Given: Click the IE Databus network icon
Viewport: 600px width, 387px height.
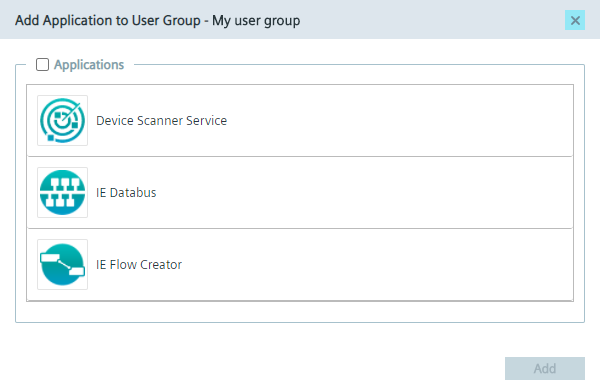Looking at the screenshot, I should coord(62,193).
